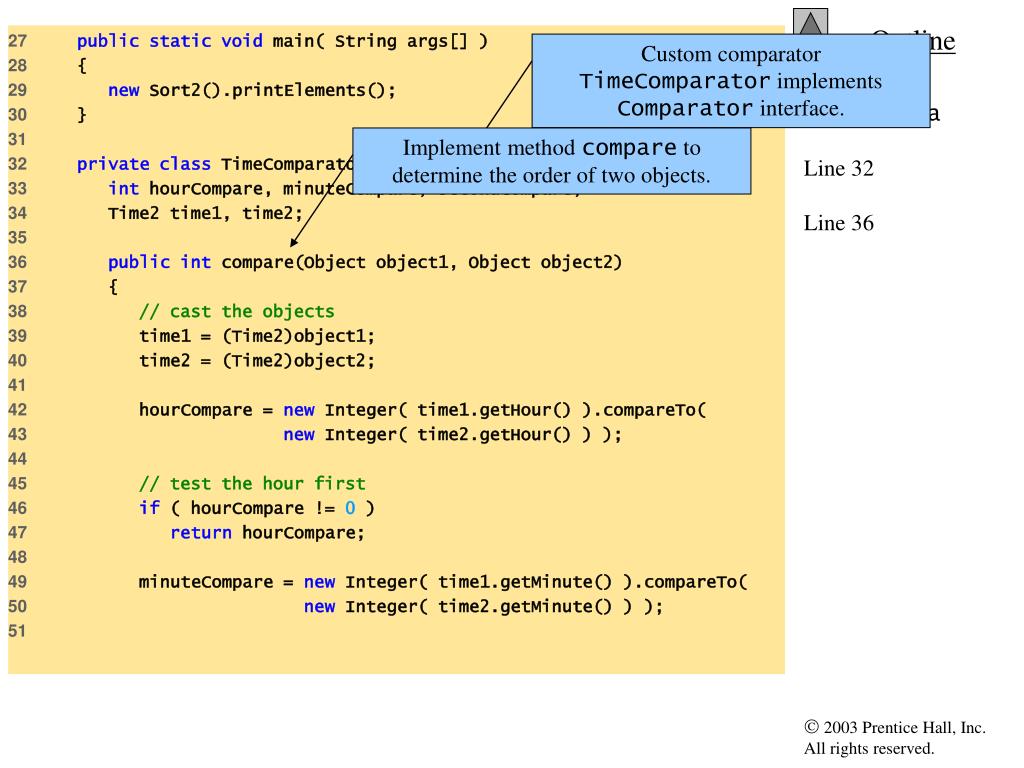Click the 'new Sort2().printElements();' code line
Image resolution: width=1024 pixels, height=768 pixels.
coord(252,90)
